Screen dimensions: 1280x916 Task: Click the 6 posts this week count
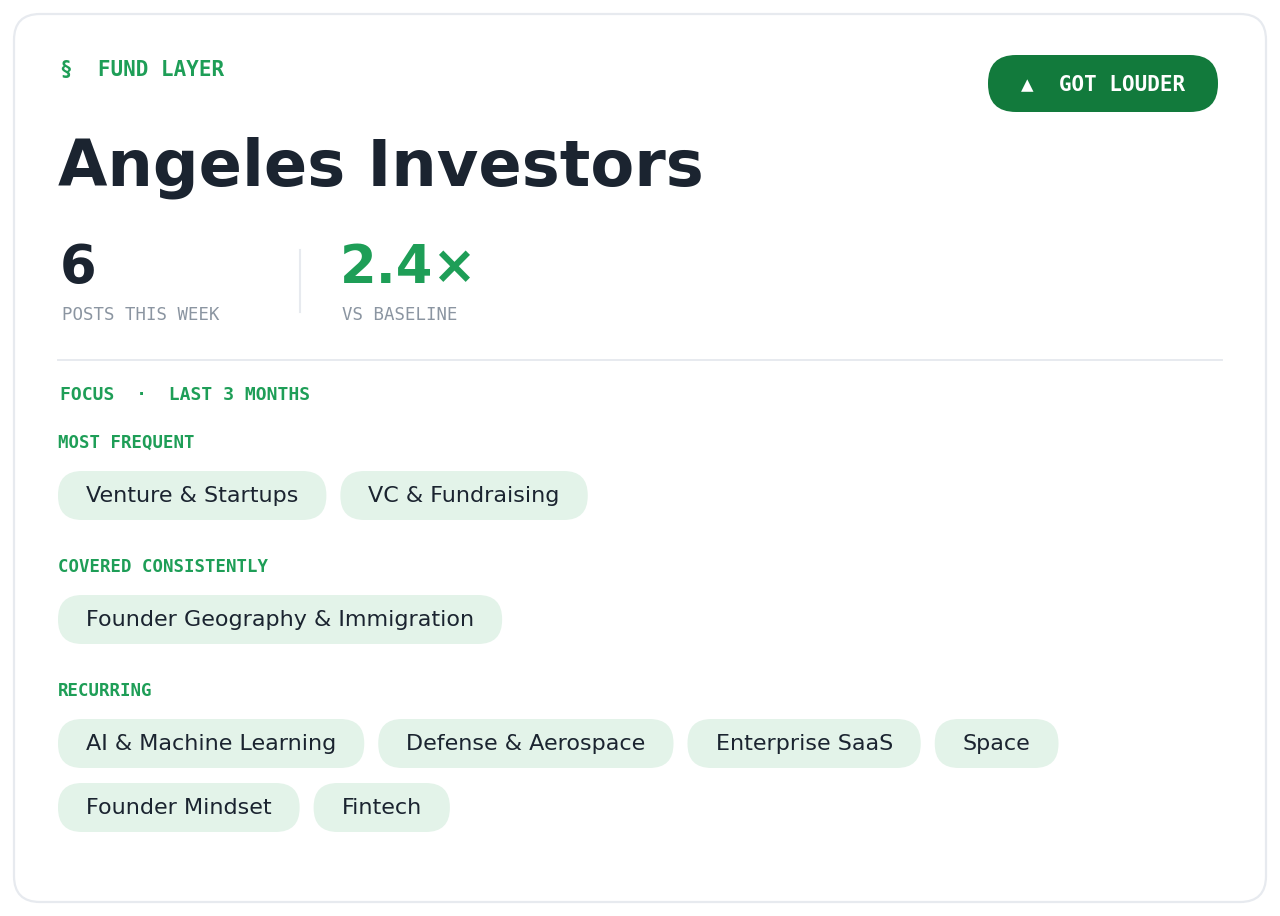[x=78, y=267]
